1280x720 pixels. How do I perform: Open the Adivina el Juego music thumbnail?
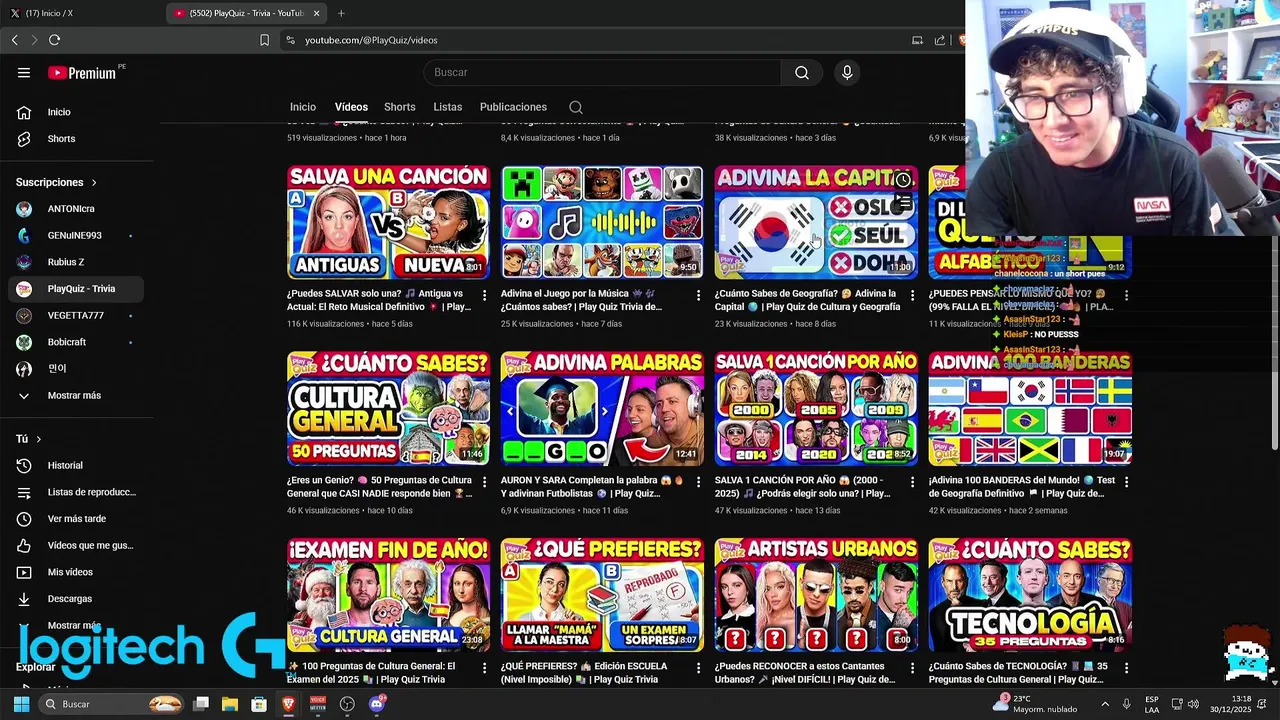(x=602, y=222)
